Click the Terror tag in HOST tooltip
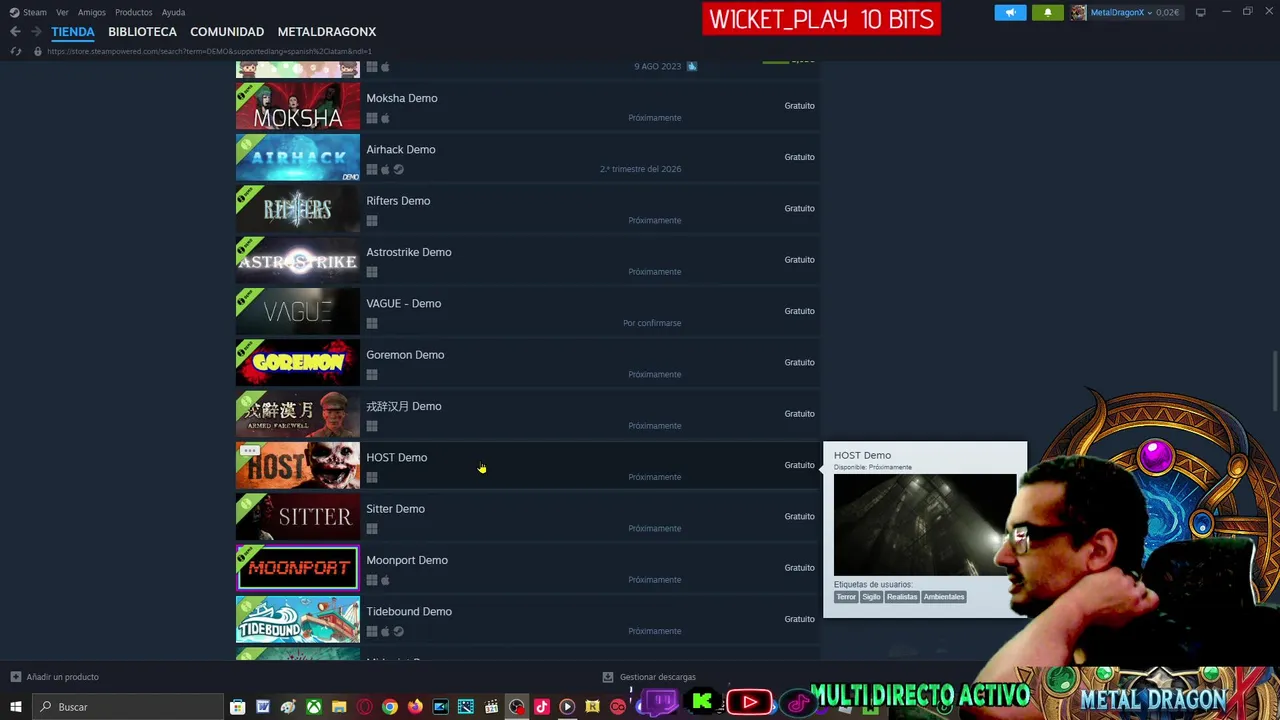 pyautogui.click(x=846, y=597)
